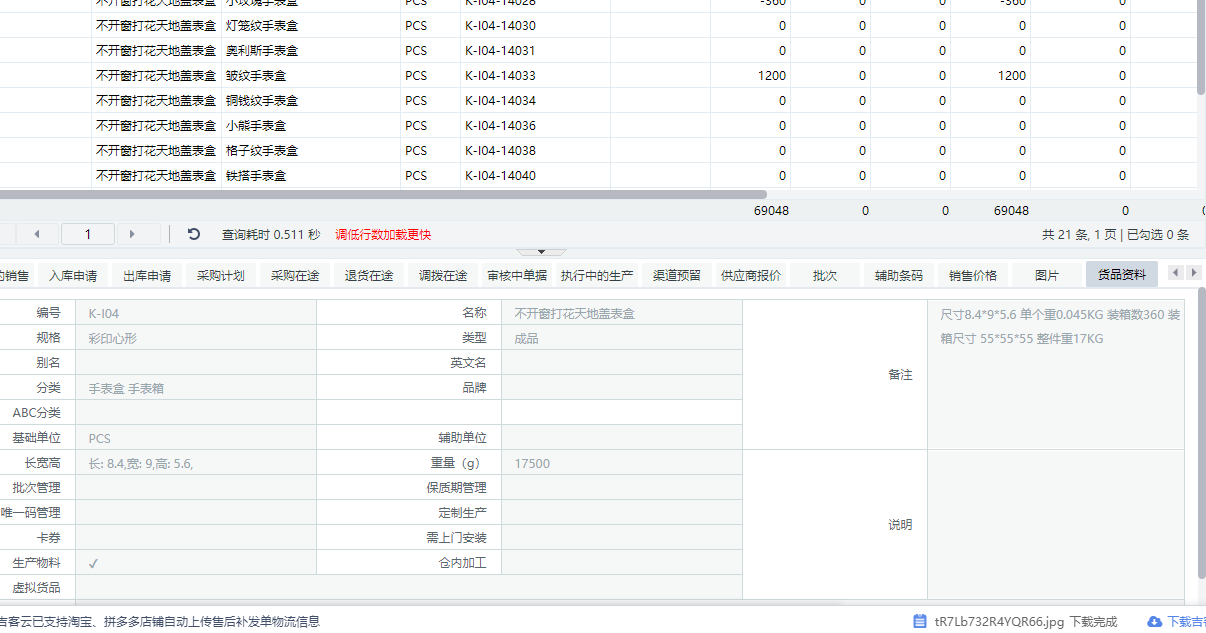Select the 退货在途 tab
The width and height of the screenshot is (1206, 633).
(x=369, y=275)
